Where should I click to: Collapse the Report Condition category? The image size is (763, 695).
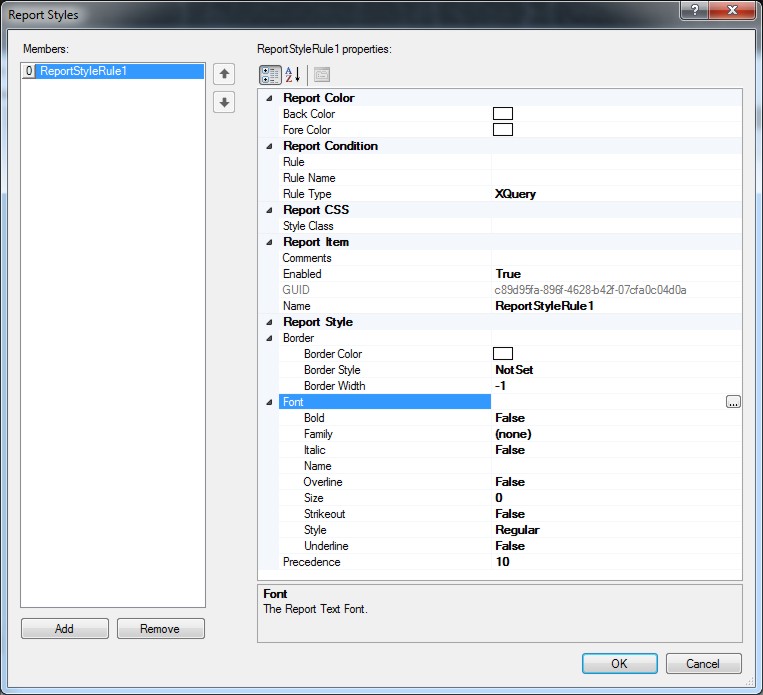269,146
